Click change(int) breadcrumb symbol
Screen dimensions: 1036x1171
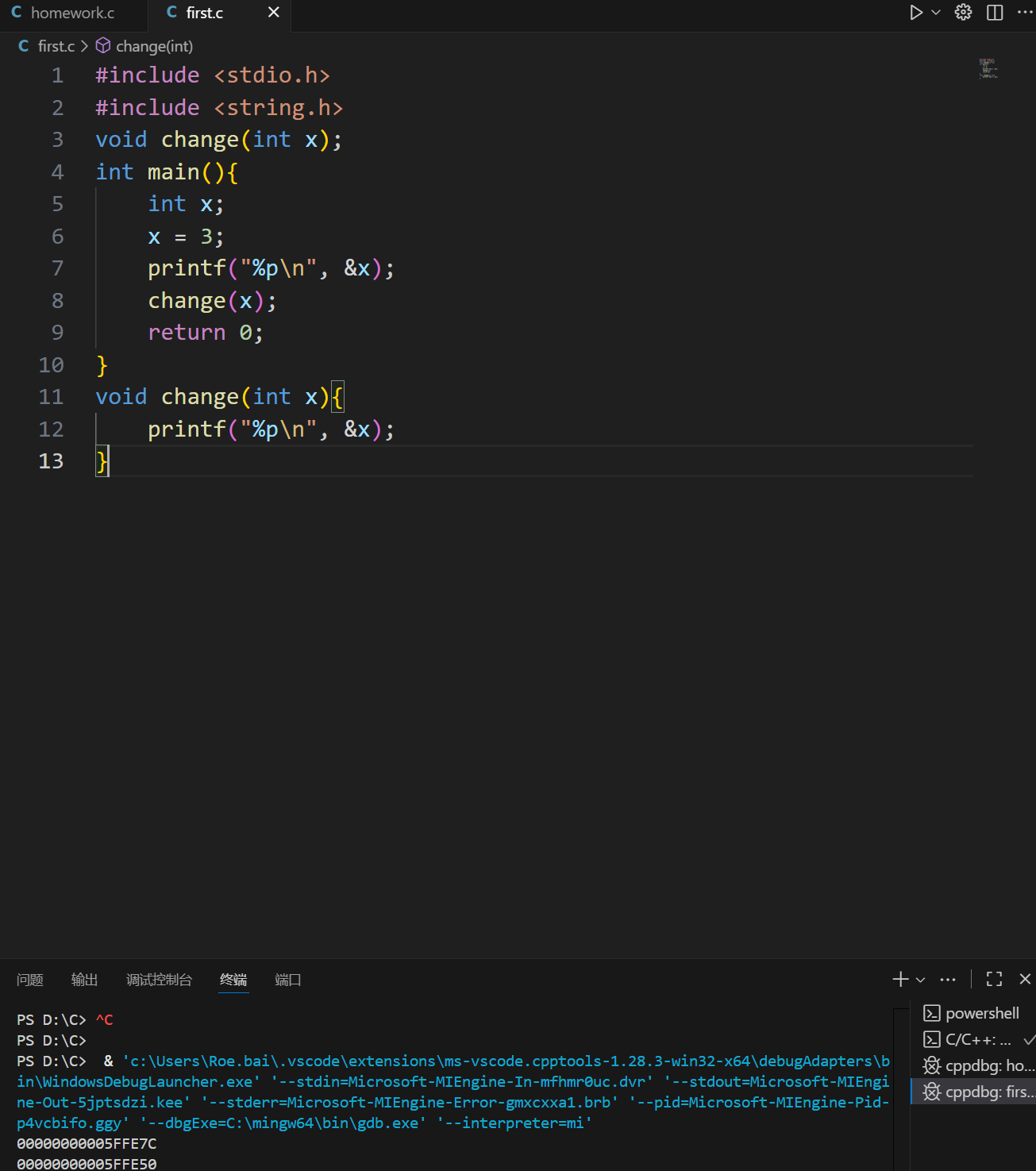(x=154, y=46)
